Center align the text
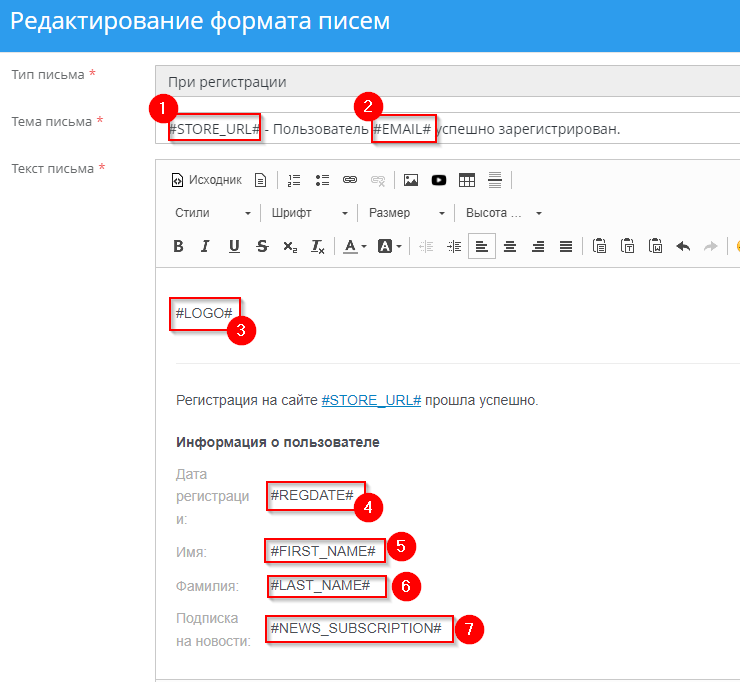This screenshot has width=740, height=682. (x=510, y=246)
